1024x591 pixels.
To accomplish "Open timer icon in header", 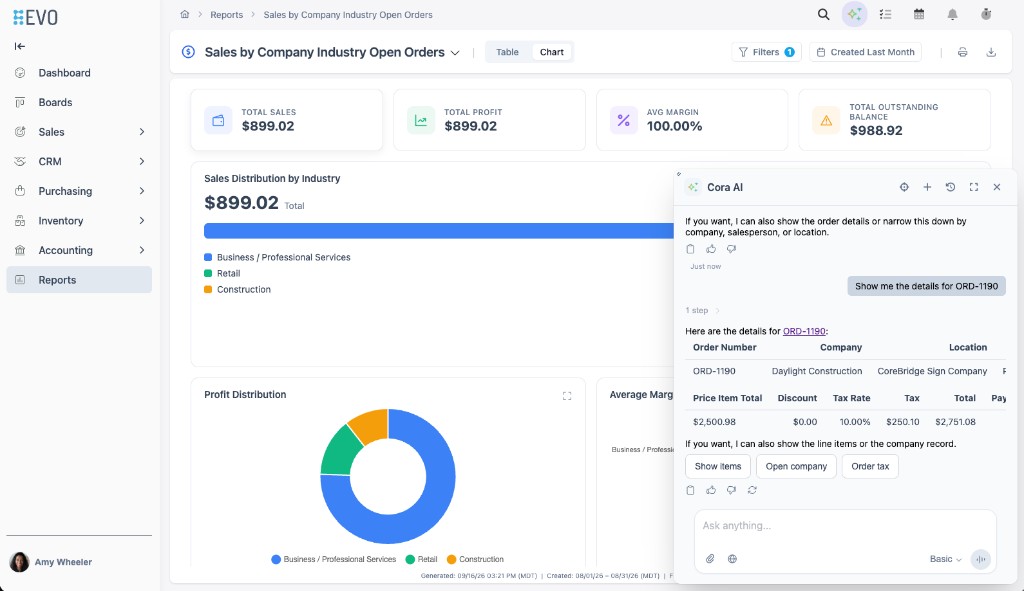I will (x=986, y=14).
